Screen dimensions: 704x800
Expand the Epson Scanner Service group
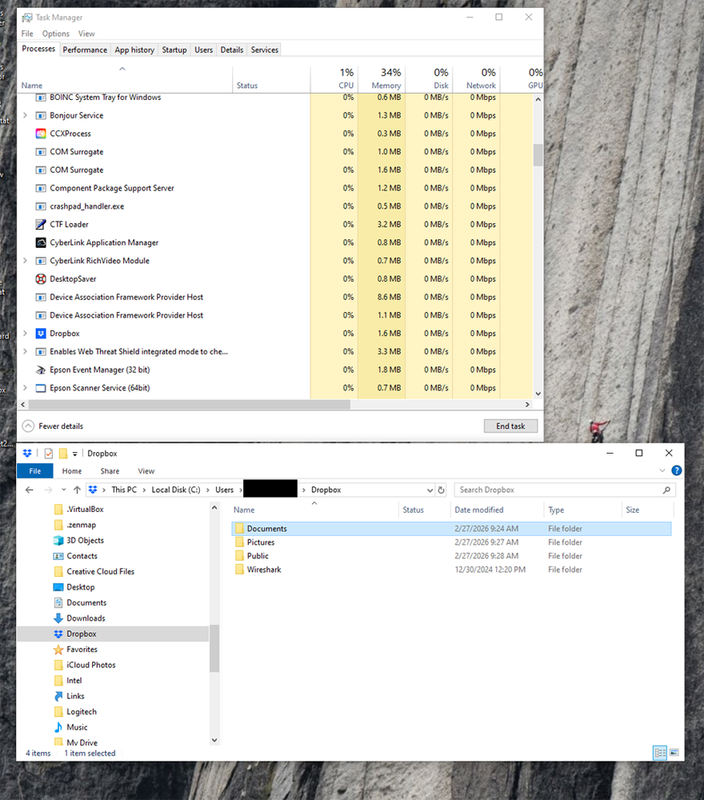(x=25, y=388)
